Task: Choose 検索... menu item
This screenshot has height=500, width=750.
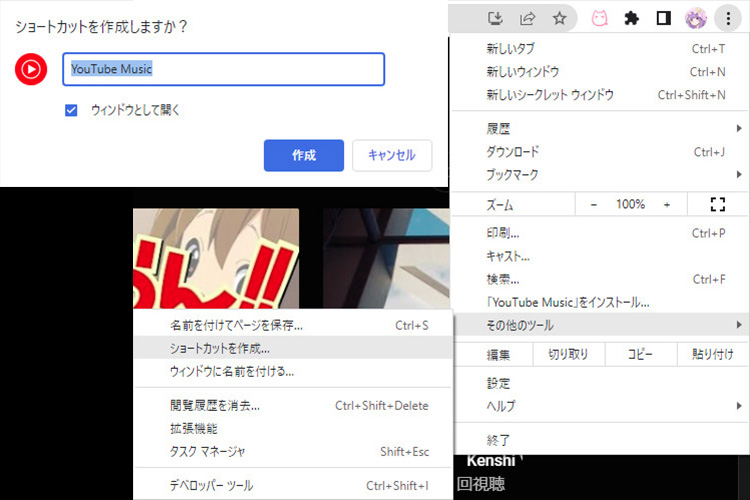Action: point(599,279)
